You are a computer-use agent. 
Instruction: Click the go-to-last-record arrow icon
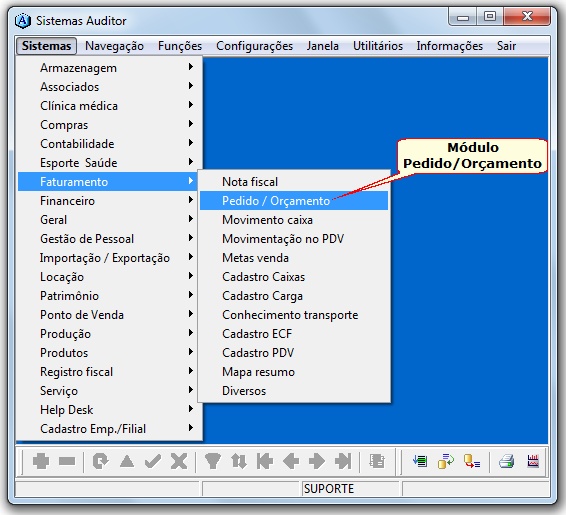click(x=343, y=461)
